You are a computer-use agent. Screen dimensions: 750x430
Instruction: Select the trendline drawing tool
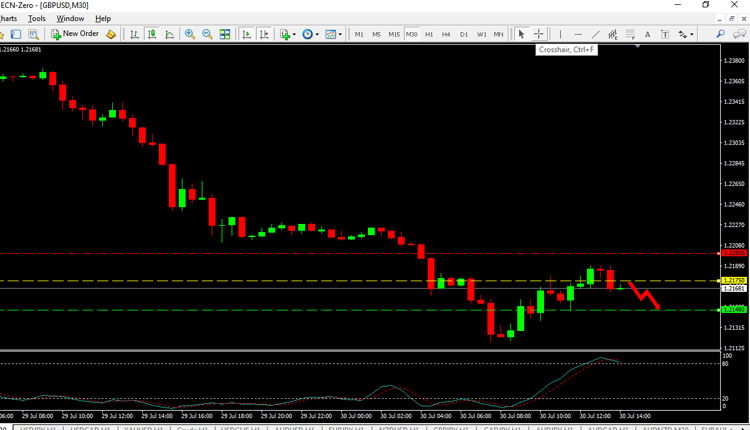(594, 34)
